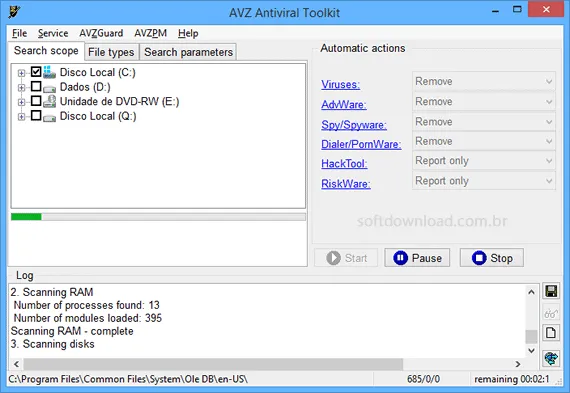Expand the Dados (D:) tree node
Screen dimensions: 570x393
(x=21, y=88)
